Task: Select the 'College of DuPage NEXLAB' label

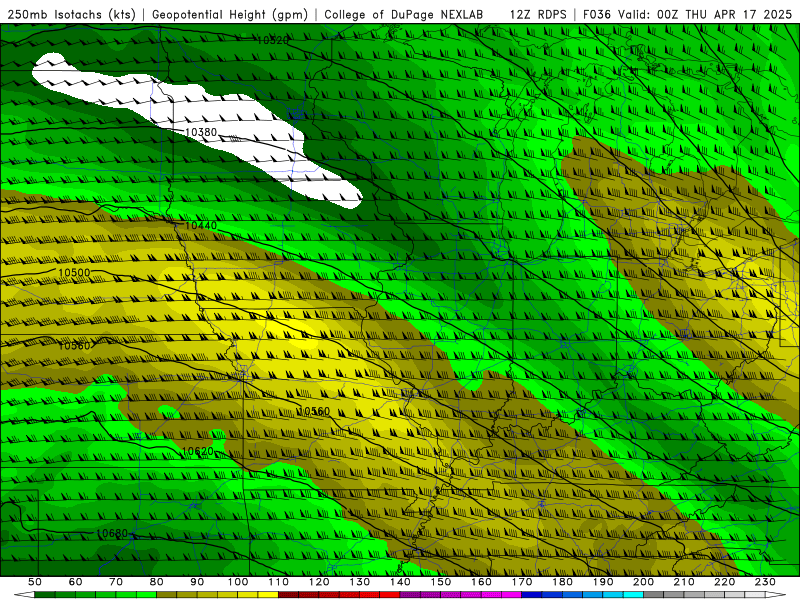Action: 404,14
